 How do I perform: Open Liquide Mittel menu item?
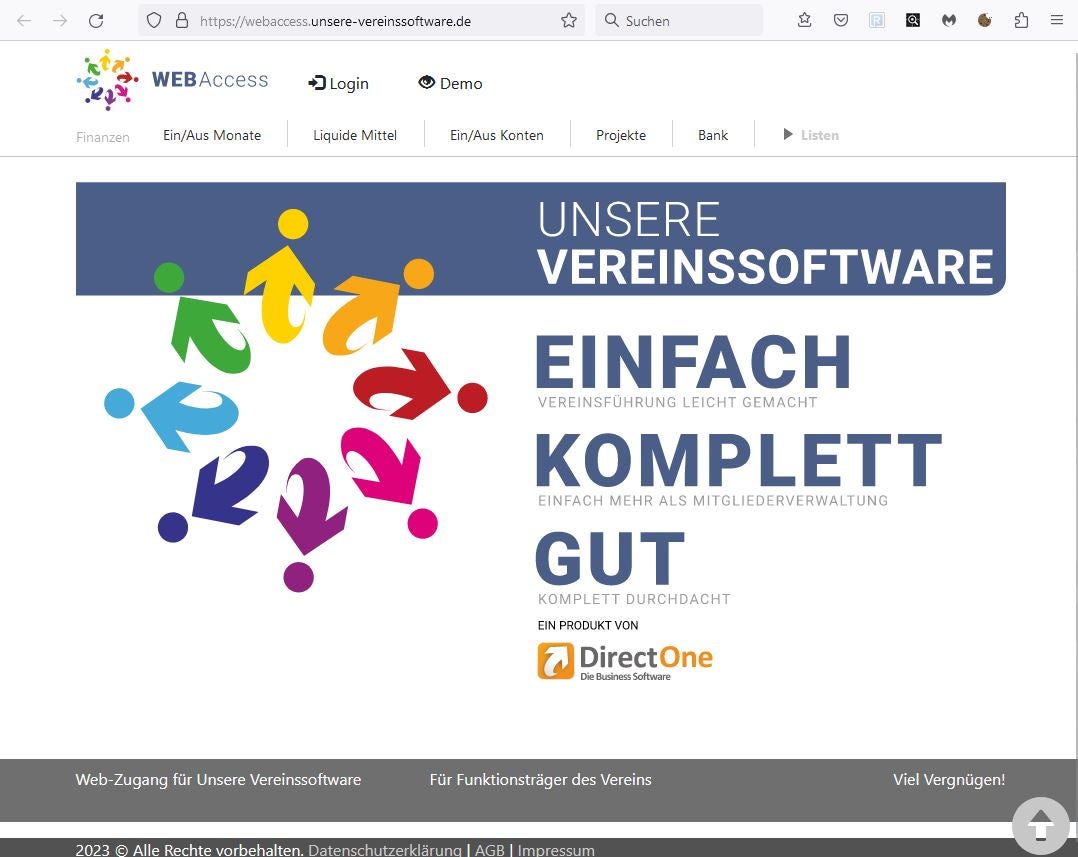point(355,135)
